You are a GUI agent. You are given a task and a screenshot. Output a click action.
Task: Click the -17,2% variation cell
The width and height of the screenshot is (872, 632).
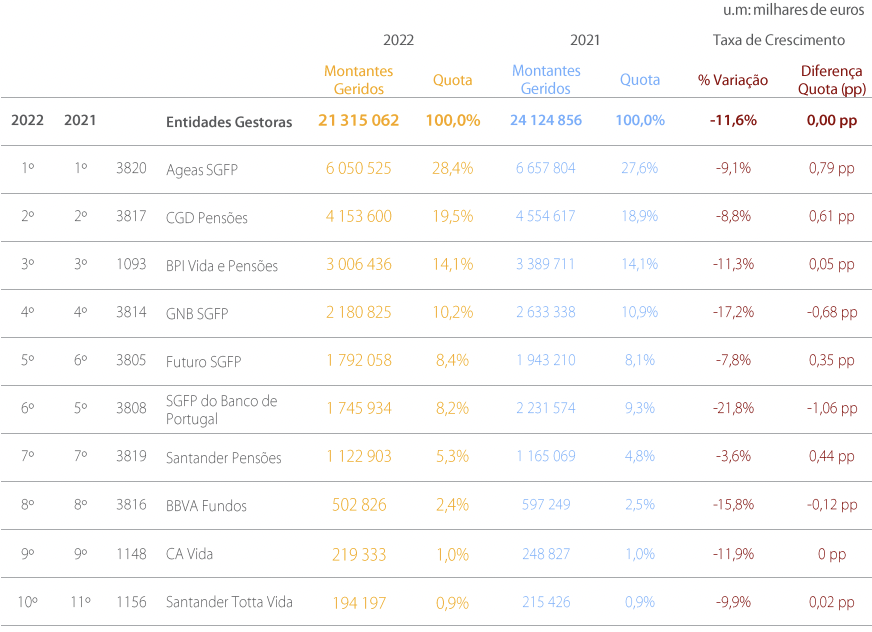pos(732,312)
